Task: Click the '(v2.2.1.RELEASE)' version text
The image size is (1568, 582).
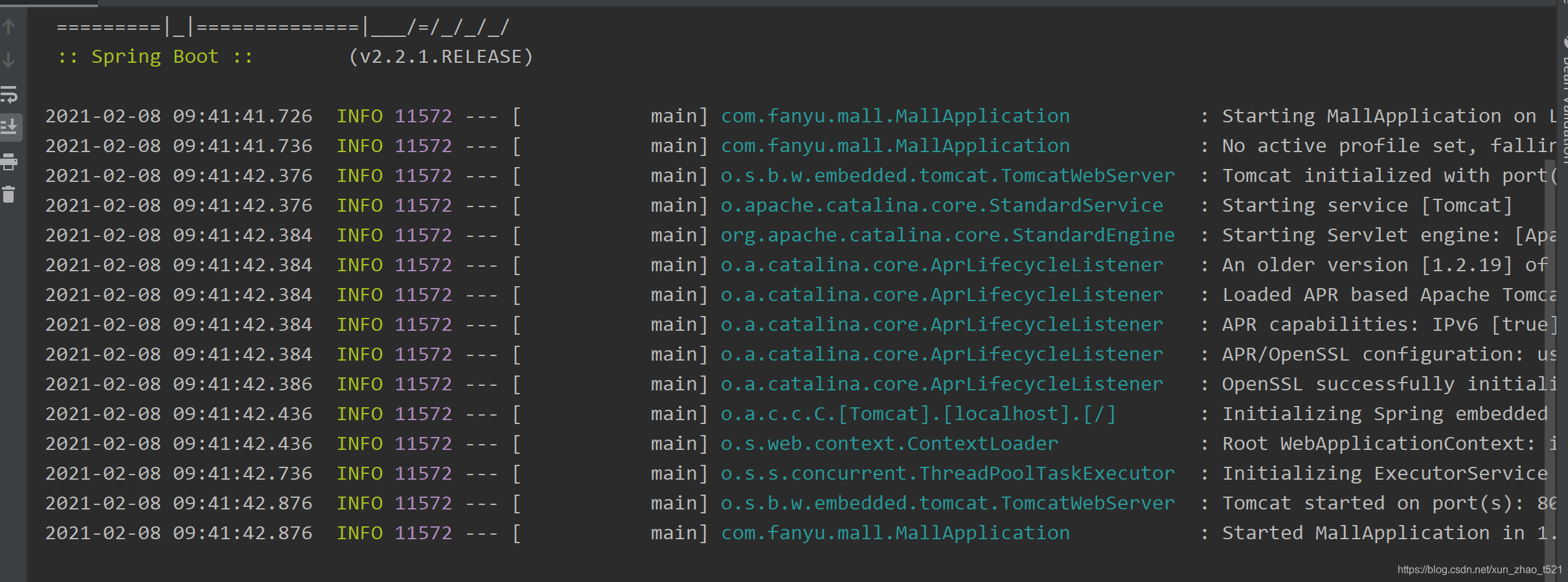Action: (441, 57)
